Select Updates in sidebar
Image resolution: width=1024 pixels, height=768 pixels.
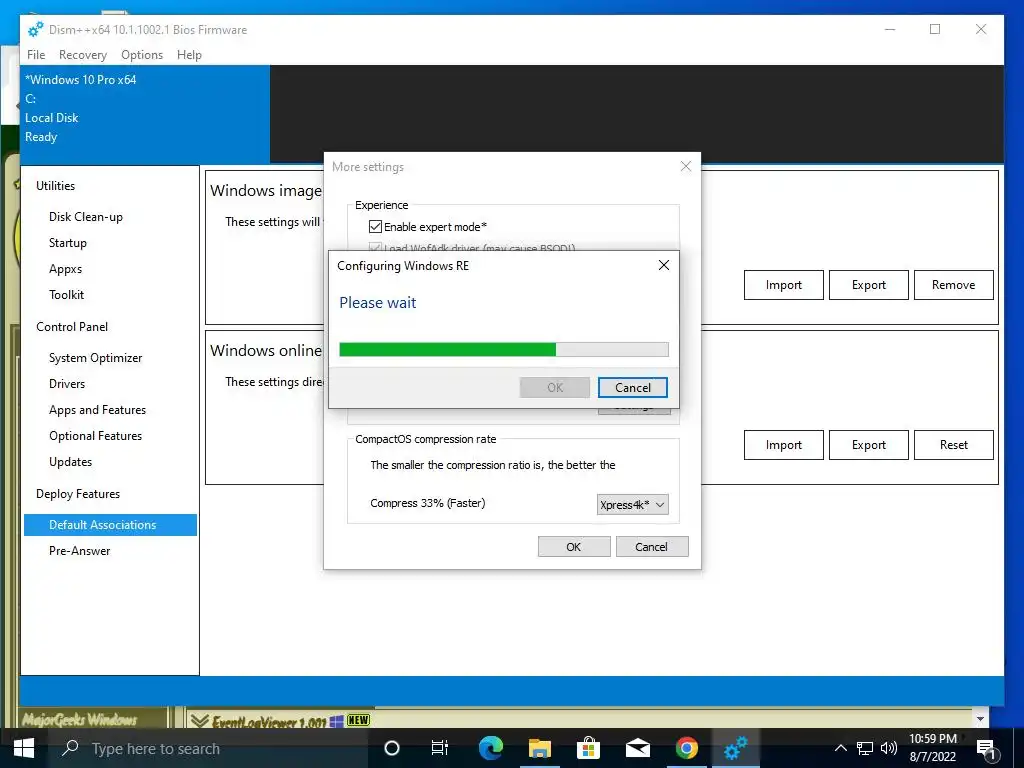(x=71, y=462)
